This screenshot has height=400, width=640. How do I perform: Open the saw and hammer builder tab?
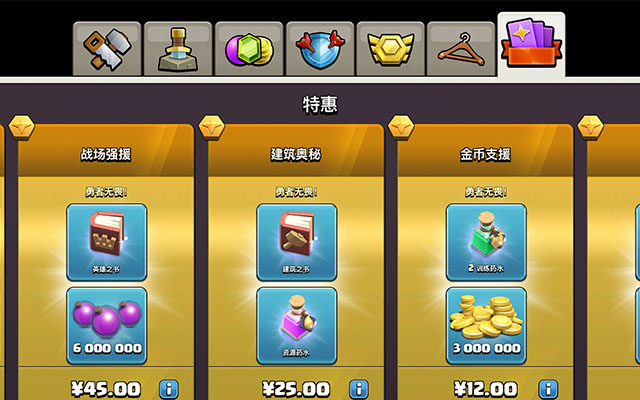click(107, 49)
